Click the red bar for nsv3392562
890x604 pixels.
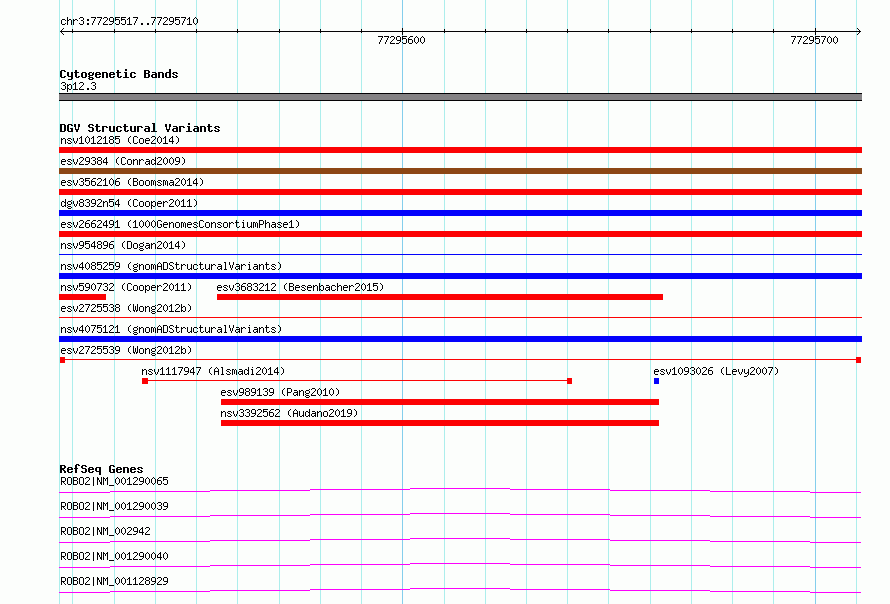pos(440,423)
